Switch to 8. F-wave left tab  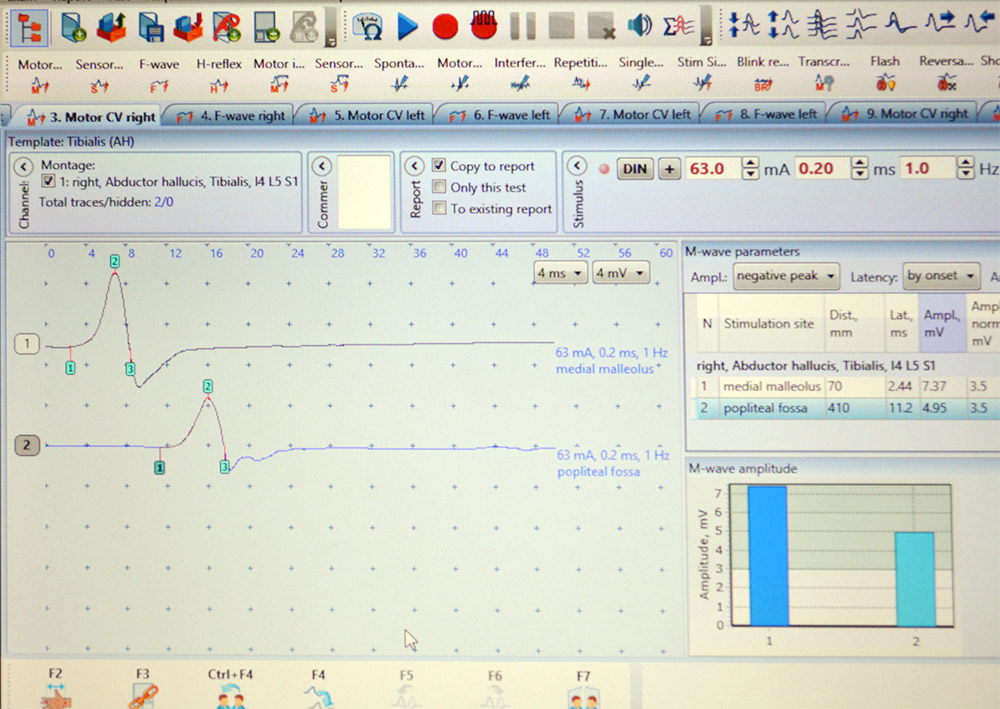click(x=769, y=114)
